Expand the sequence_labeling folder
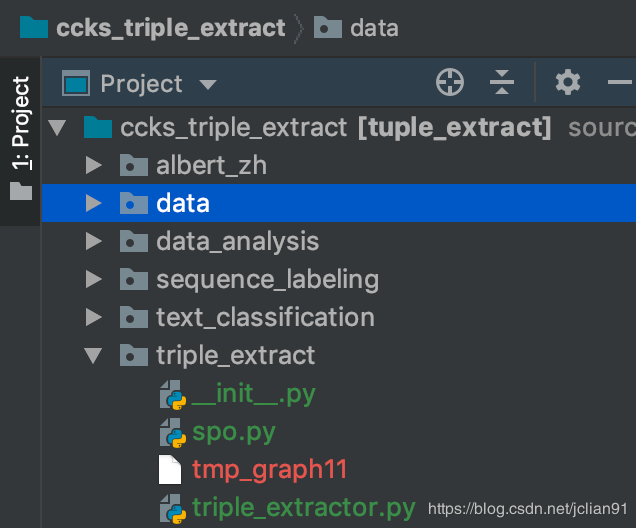The image size is (636, 528). (94, 279)
